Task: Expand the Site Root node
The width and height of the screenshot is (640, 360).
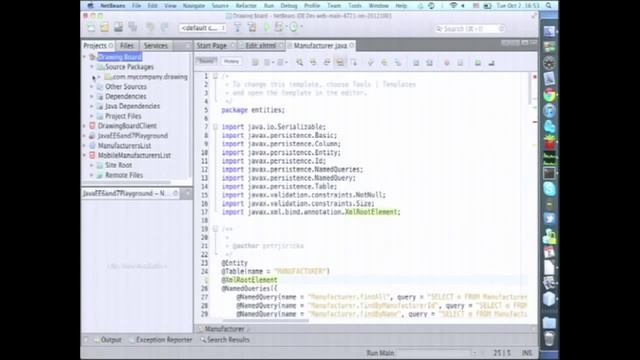Action: [92, 165]
